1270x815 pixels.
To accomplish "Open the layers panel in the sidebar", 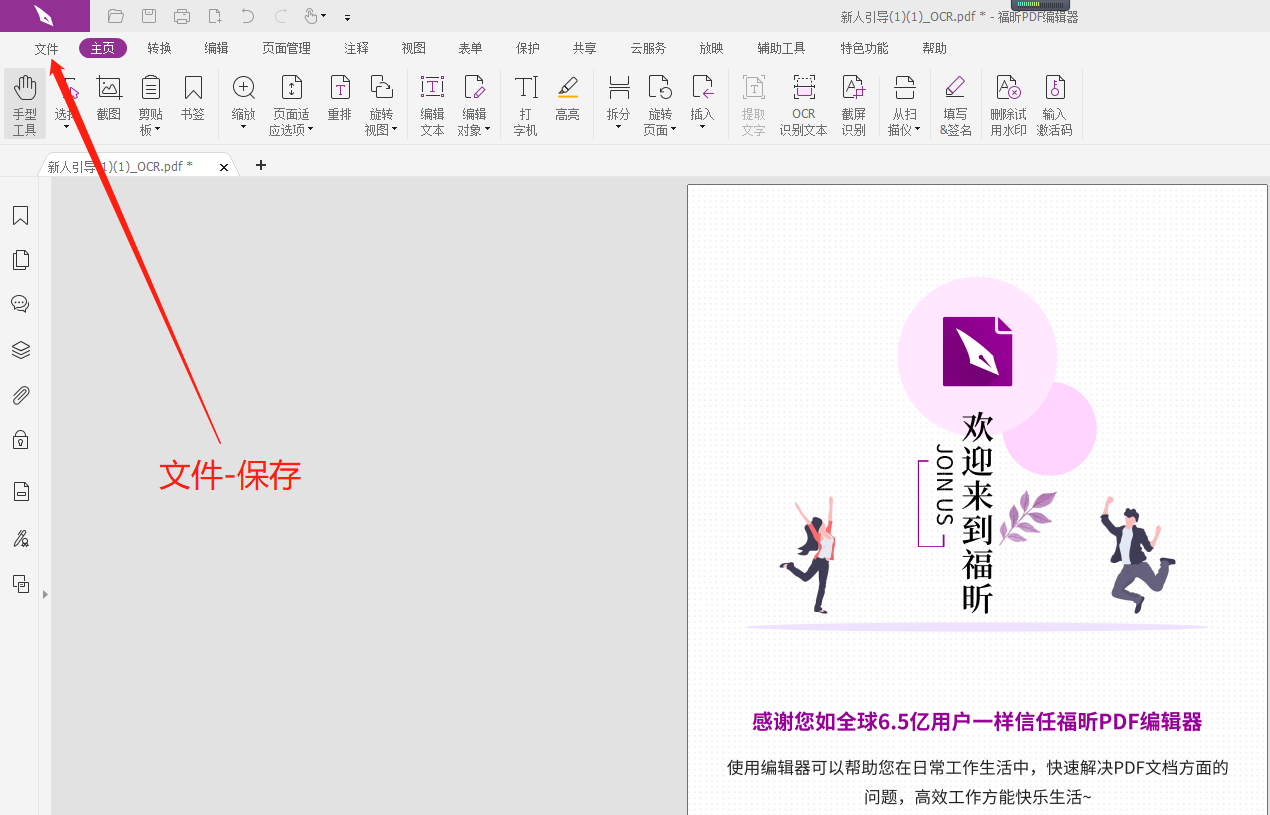I will click(20, 349).
